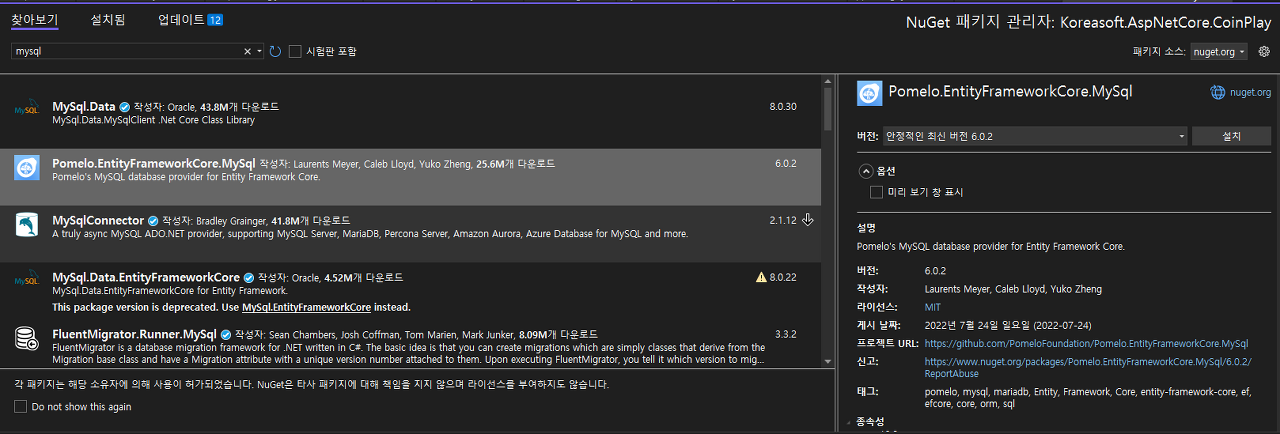Click Pomelo row version 6.0.2
Screen dimensions: 1280x434
(786, 163)
